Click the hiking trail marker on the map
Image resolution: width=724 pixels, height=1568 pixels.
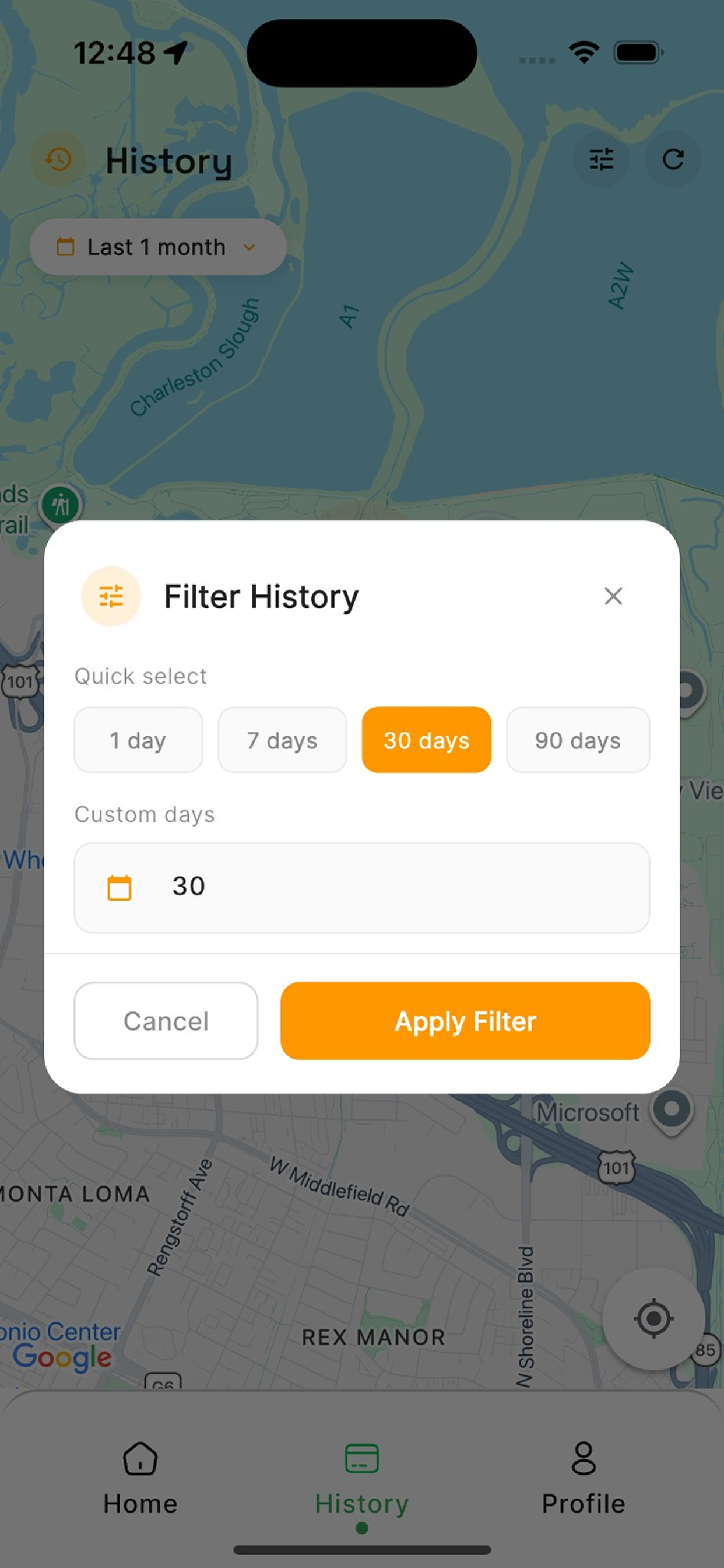coord(60,504)
